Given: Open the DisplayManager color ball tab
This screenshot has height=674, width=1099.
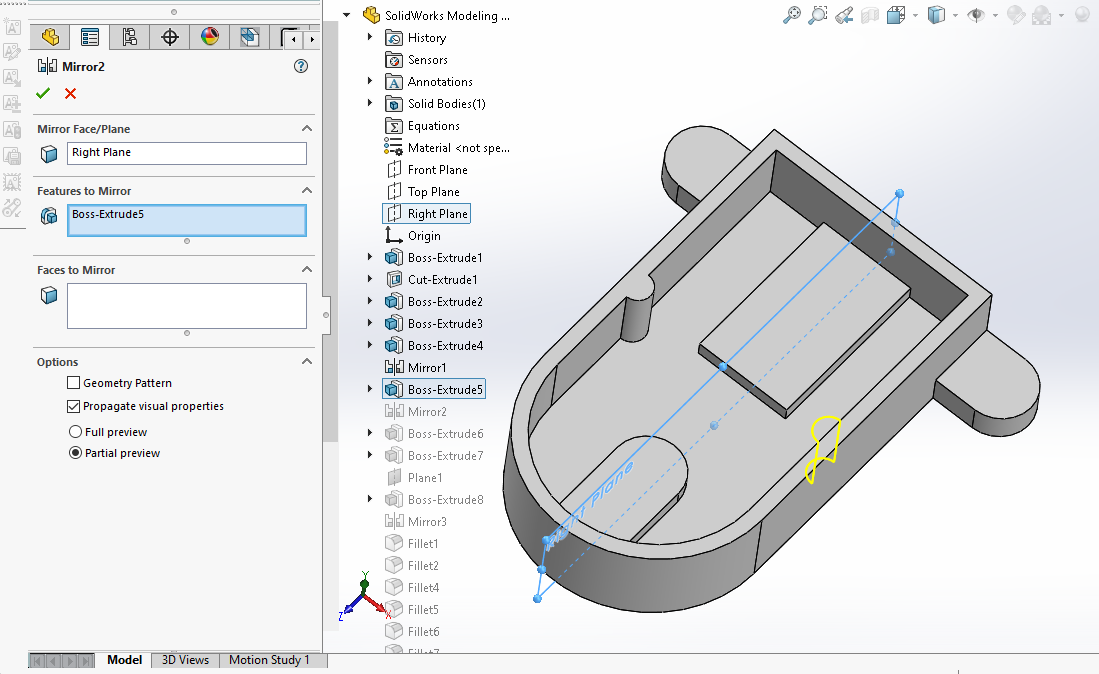Looking at the screenshot, I should point(210,38).
